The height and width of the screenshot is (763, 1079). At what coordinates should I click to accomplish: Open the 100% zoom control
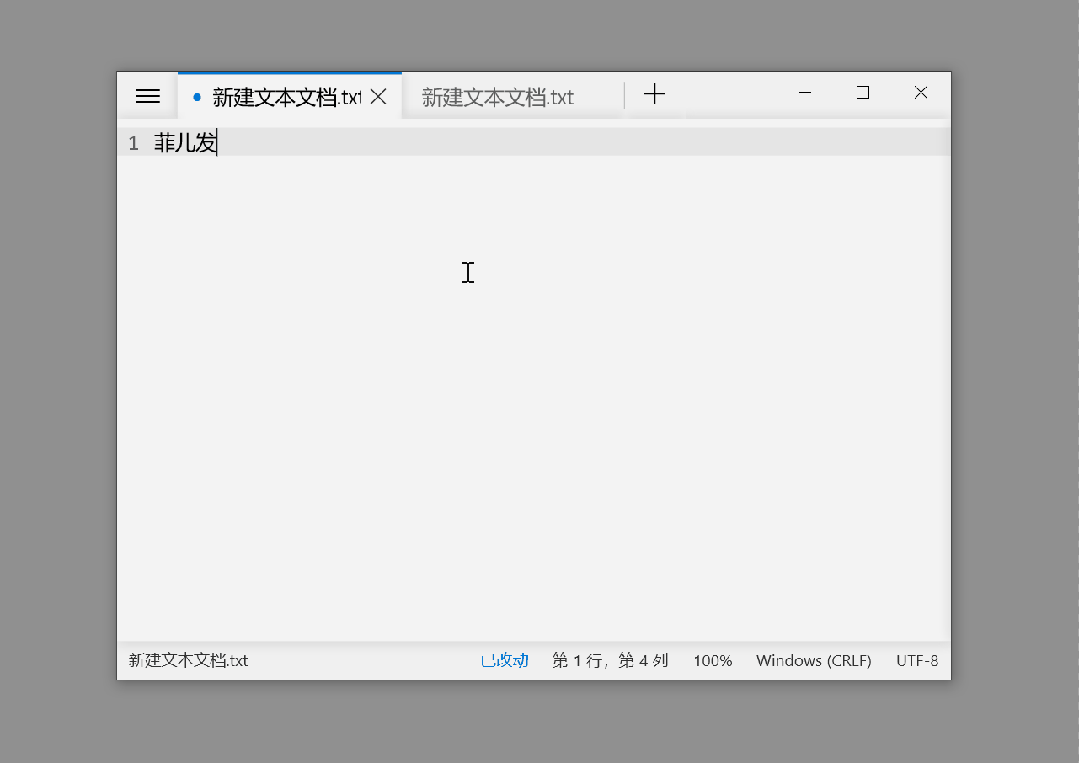(x=713, y=660)
